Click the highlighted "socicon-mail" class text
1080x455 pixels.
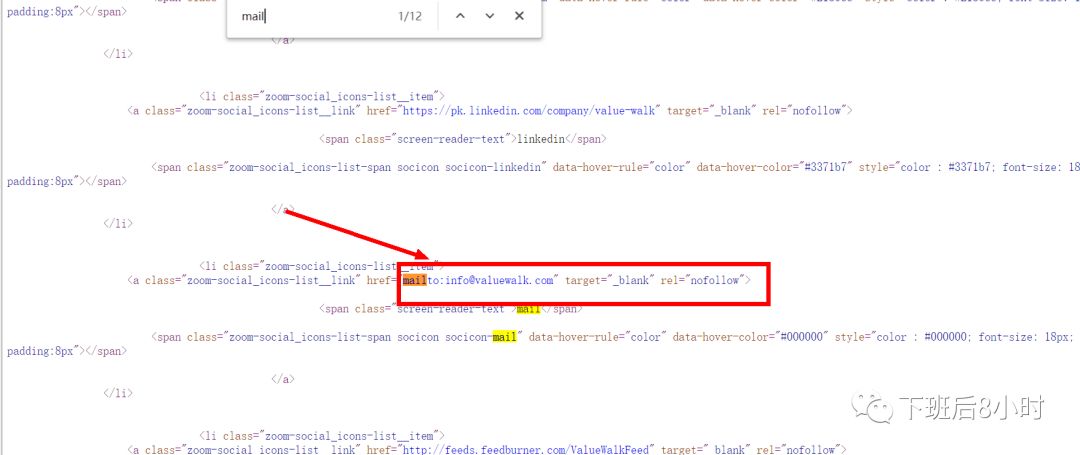pyautogui.click(x=481, y=337)
